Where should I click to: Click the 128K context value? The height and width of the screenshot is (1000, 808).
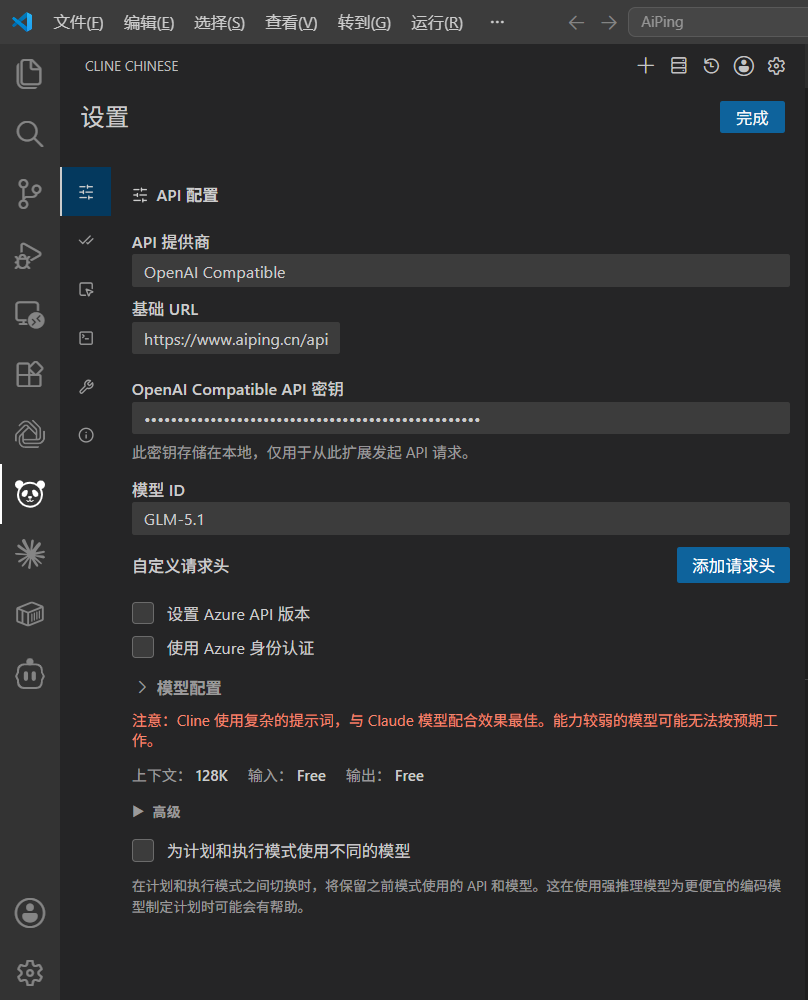point(211,776)
